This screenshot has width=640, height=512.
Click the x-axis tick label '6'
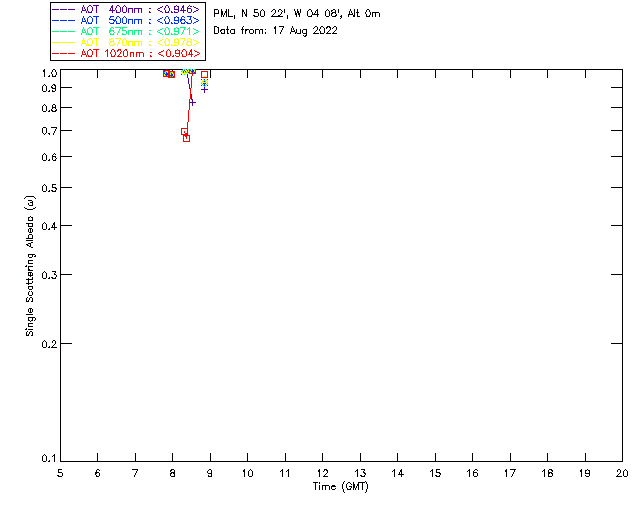click(98, 473)
